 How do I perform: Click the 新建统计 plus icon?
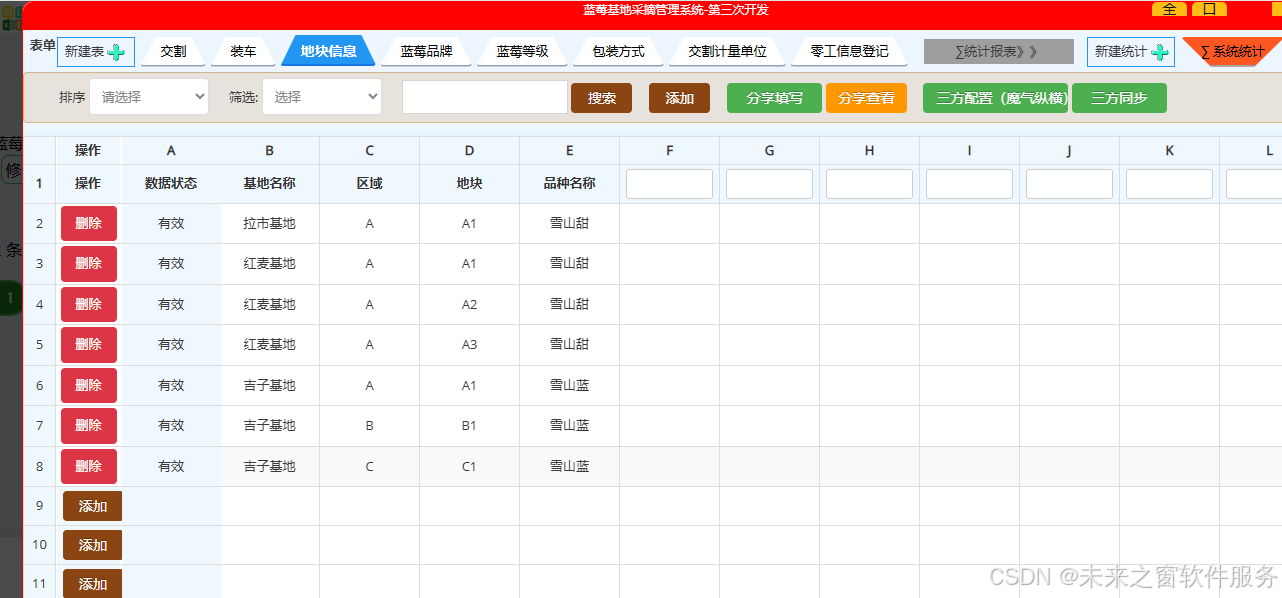tap(1159, 52)
